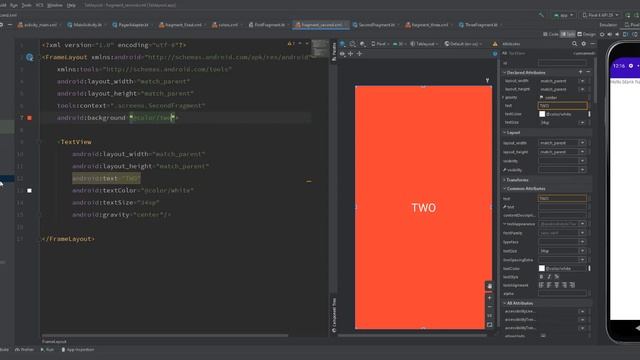The height and width of the screenshot is (360, 640).
Task: Click the orientation toggle icon in design toolbar
Action: point(353,44)
